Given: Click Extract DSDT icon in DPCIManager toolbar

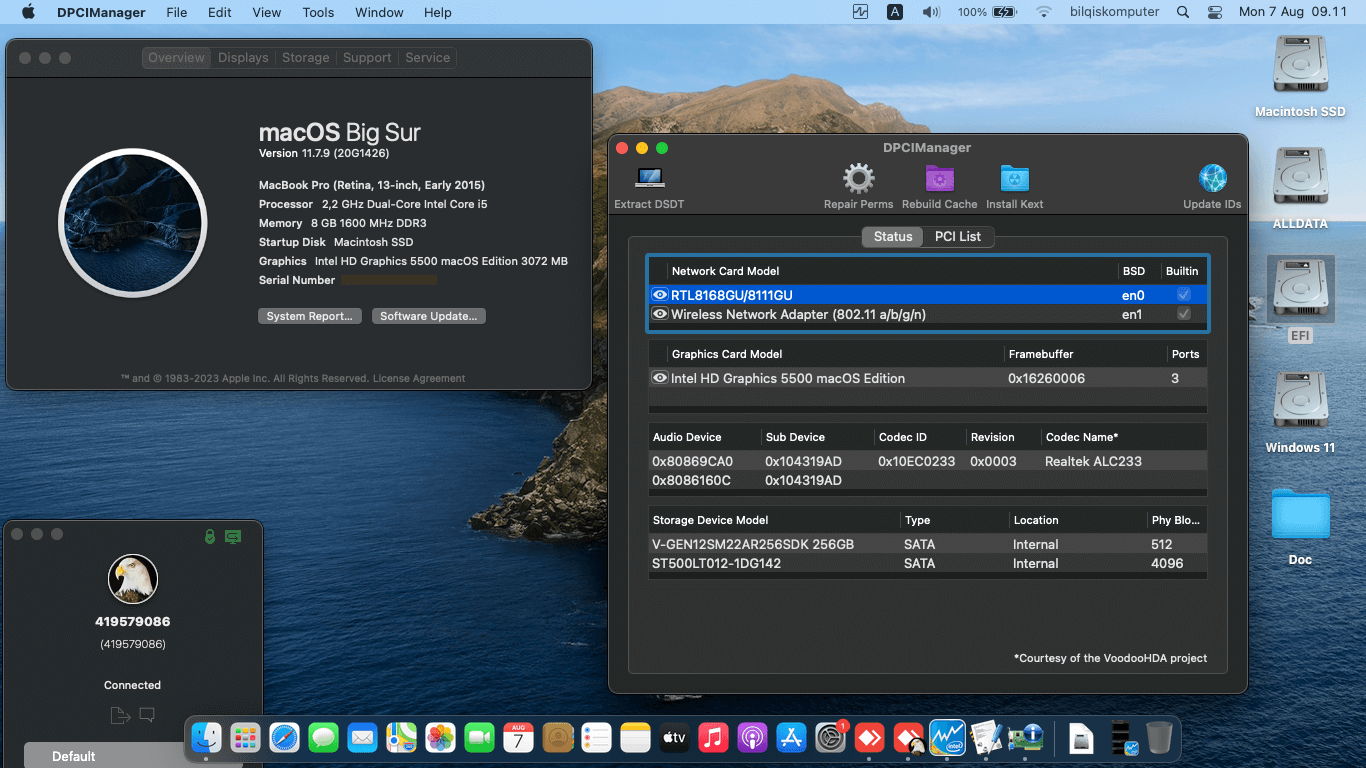Looking at the screenshot, I should 650,179.
